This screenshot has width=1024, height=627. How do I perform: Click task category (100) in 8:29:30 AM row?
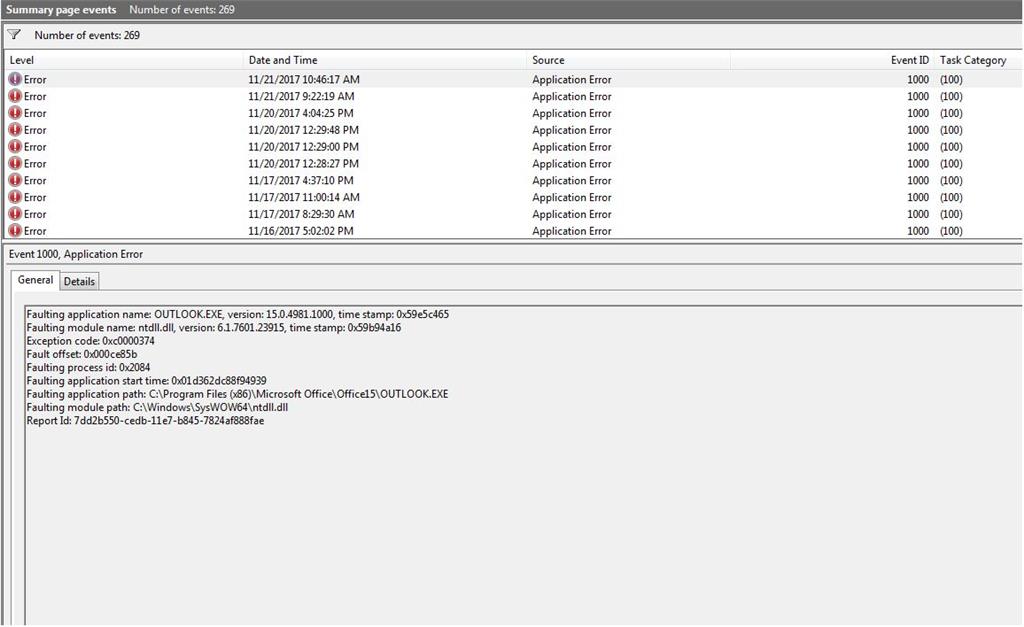[x=951, y=214]
